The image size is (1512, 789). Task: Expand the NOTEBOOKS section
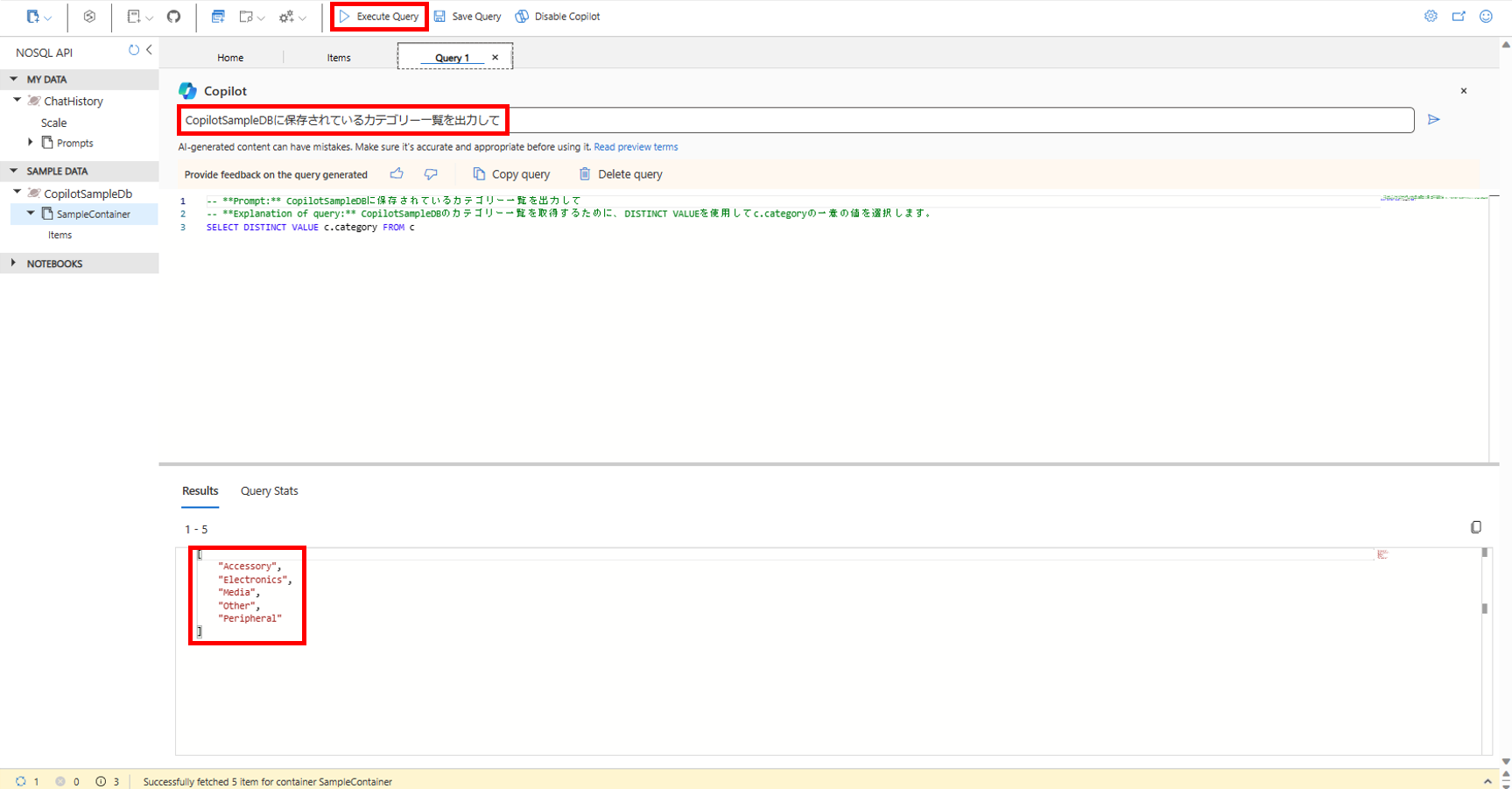13,263
